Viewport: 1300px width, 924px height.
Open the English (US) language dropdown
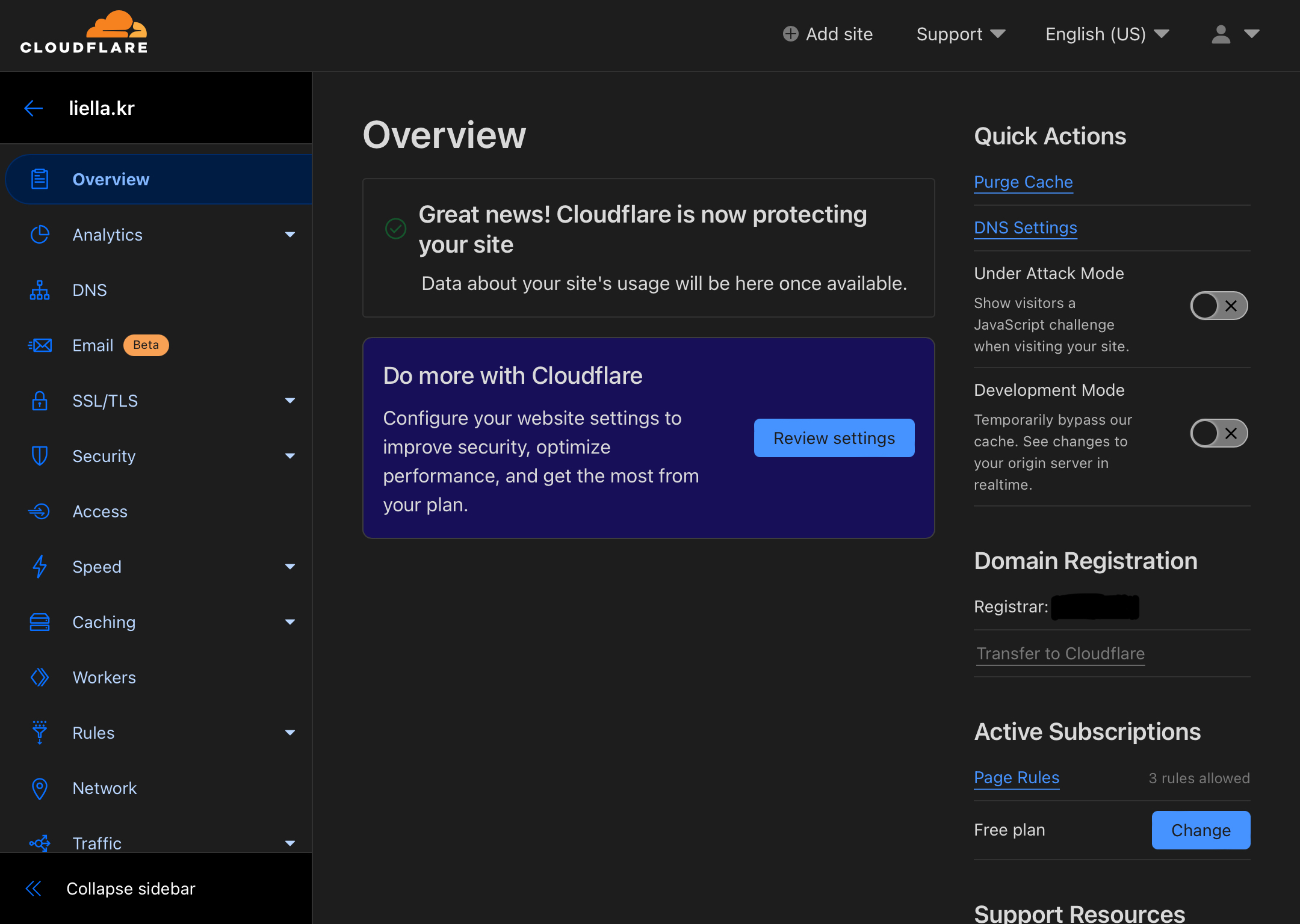point(1107,34)
